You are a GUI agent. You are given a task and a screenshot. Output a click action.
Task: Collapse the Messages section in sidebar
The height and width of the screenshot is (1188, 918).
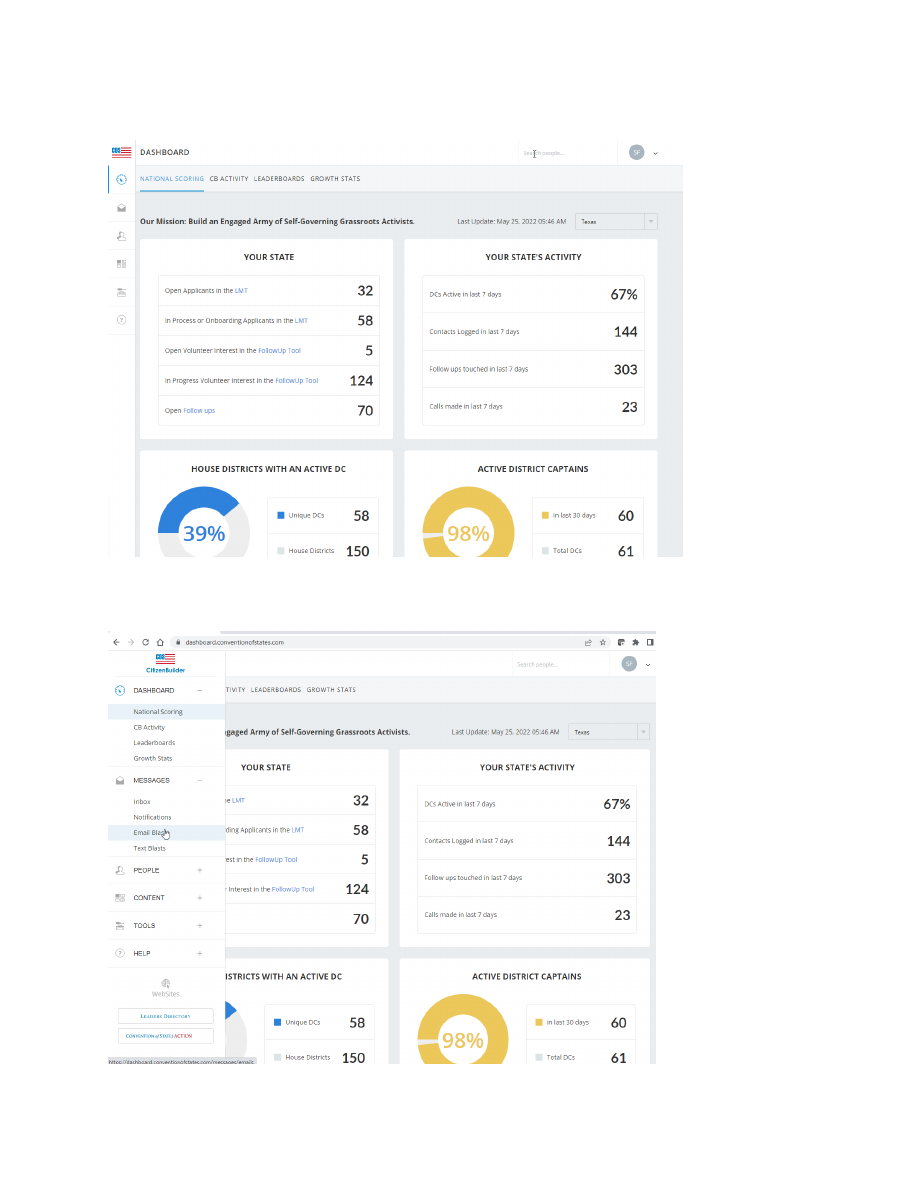tap(199, 780)
